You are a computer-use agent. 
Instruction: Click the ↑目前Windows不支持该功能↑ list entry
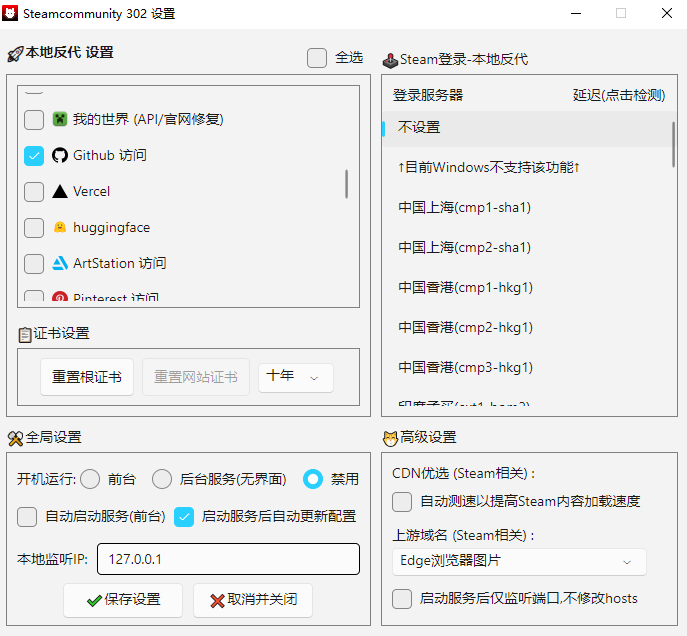pyautogui.click(x=527, y=167)
